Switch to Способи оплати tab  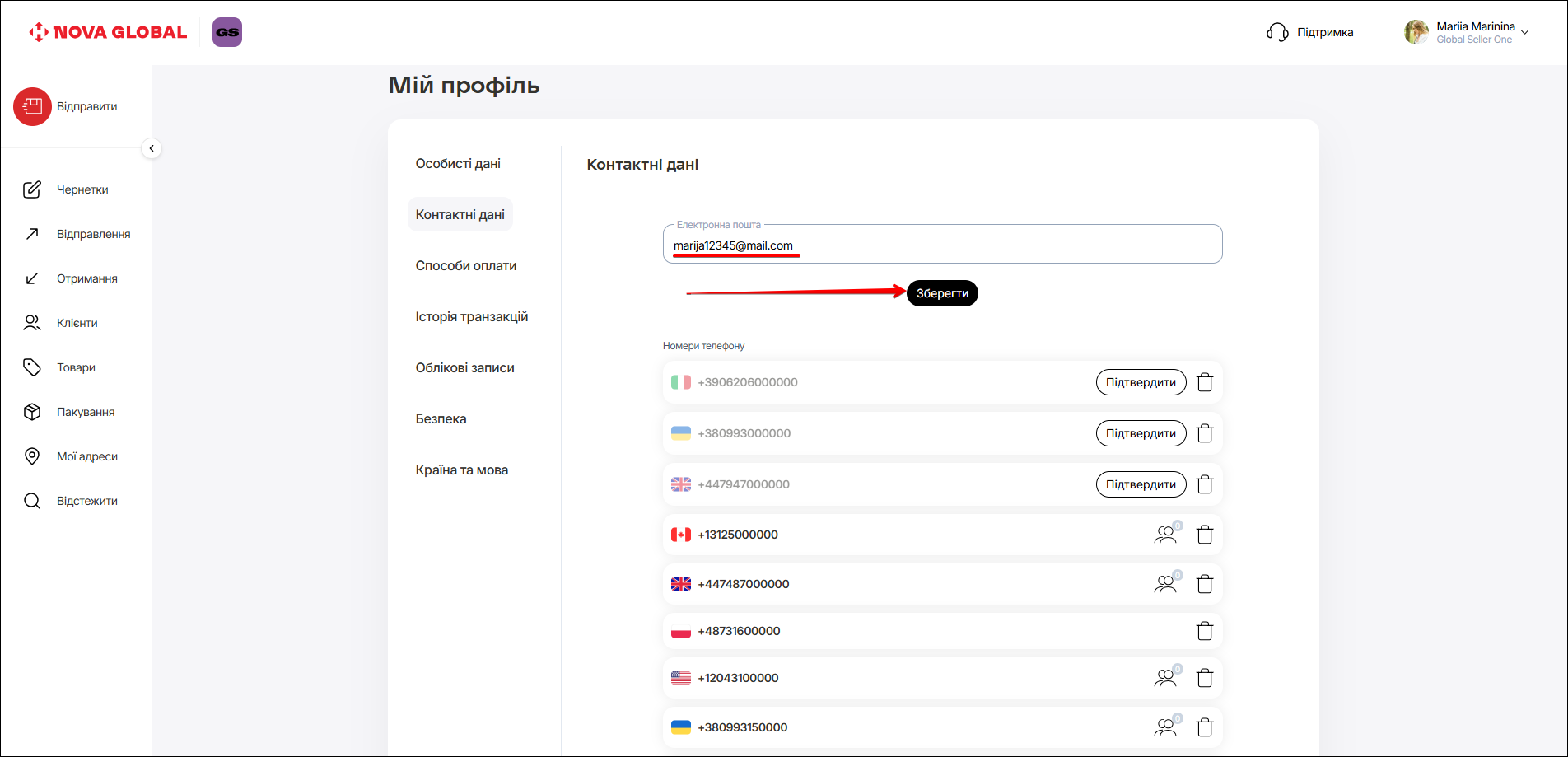(x=466, y=265)
